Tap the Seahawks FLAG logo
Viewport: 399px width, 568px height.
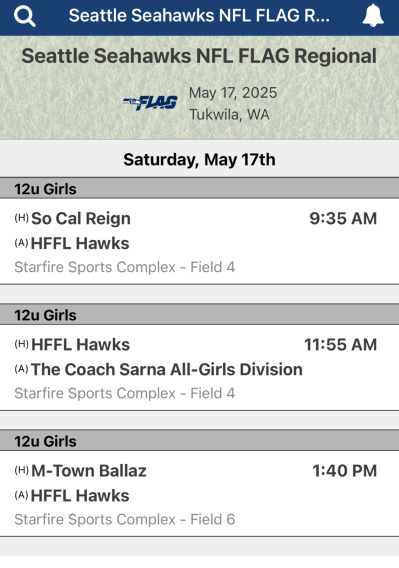[150, 103]
